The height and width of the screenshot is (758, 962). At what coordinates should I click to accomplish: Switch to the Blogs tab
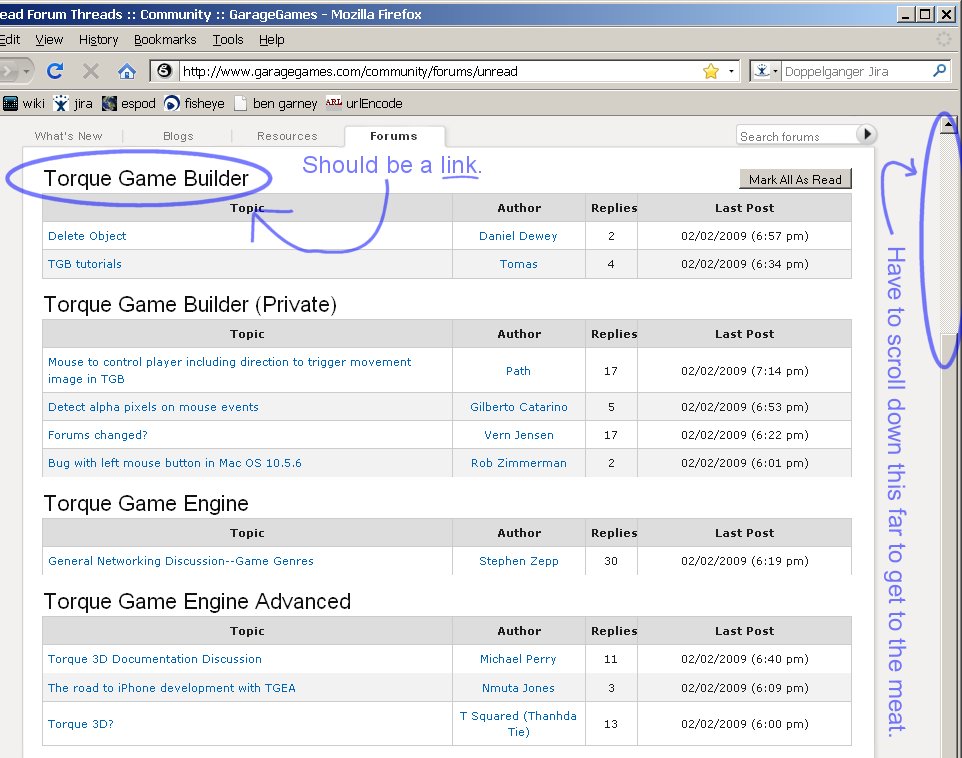(x=178, y=136)
